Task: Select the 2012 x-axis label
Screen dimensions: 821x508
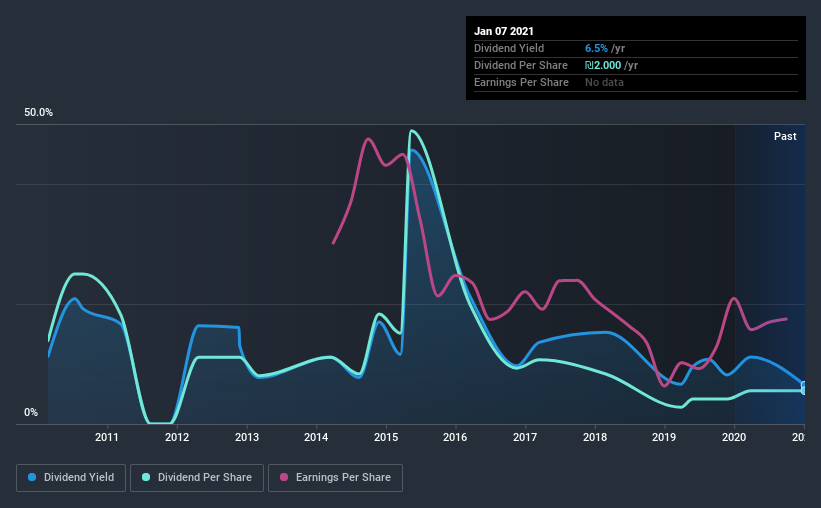Action: [177, 437]
